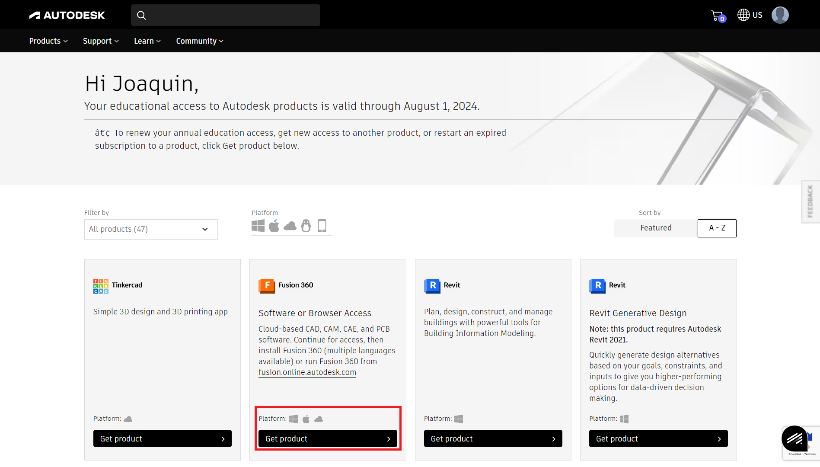Click the Tinkercad cloud platform icon
The image size is (820, 467).
pyautogui.click(x=128, y=419)
